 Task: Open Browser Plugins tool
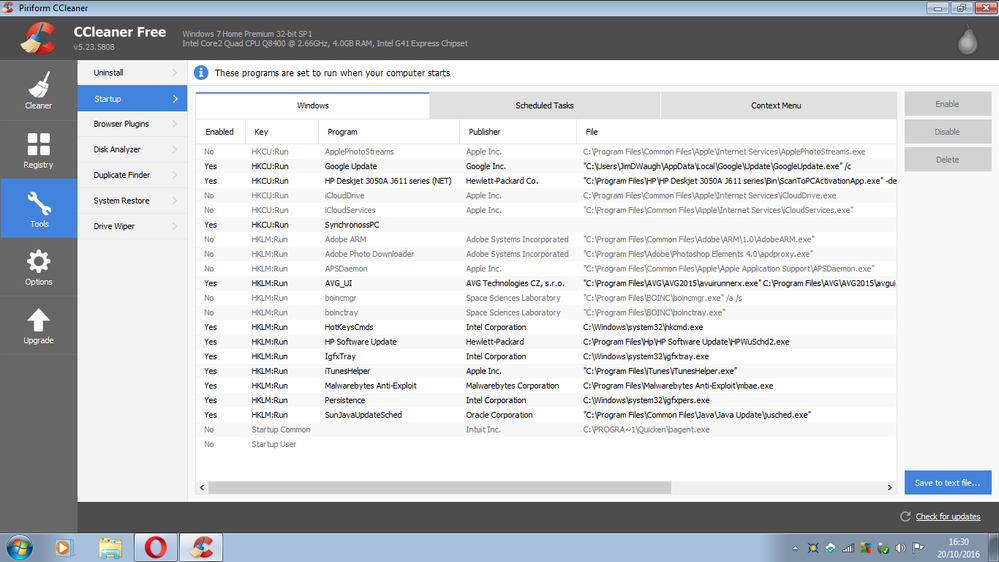[x=133, y=124]
